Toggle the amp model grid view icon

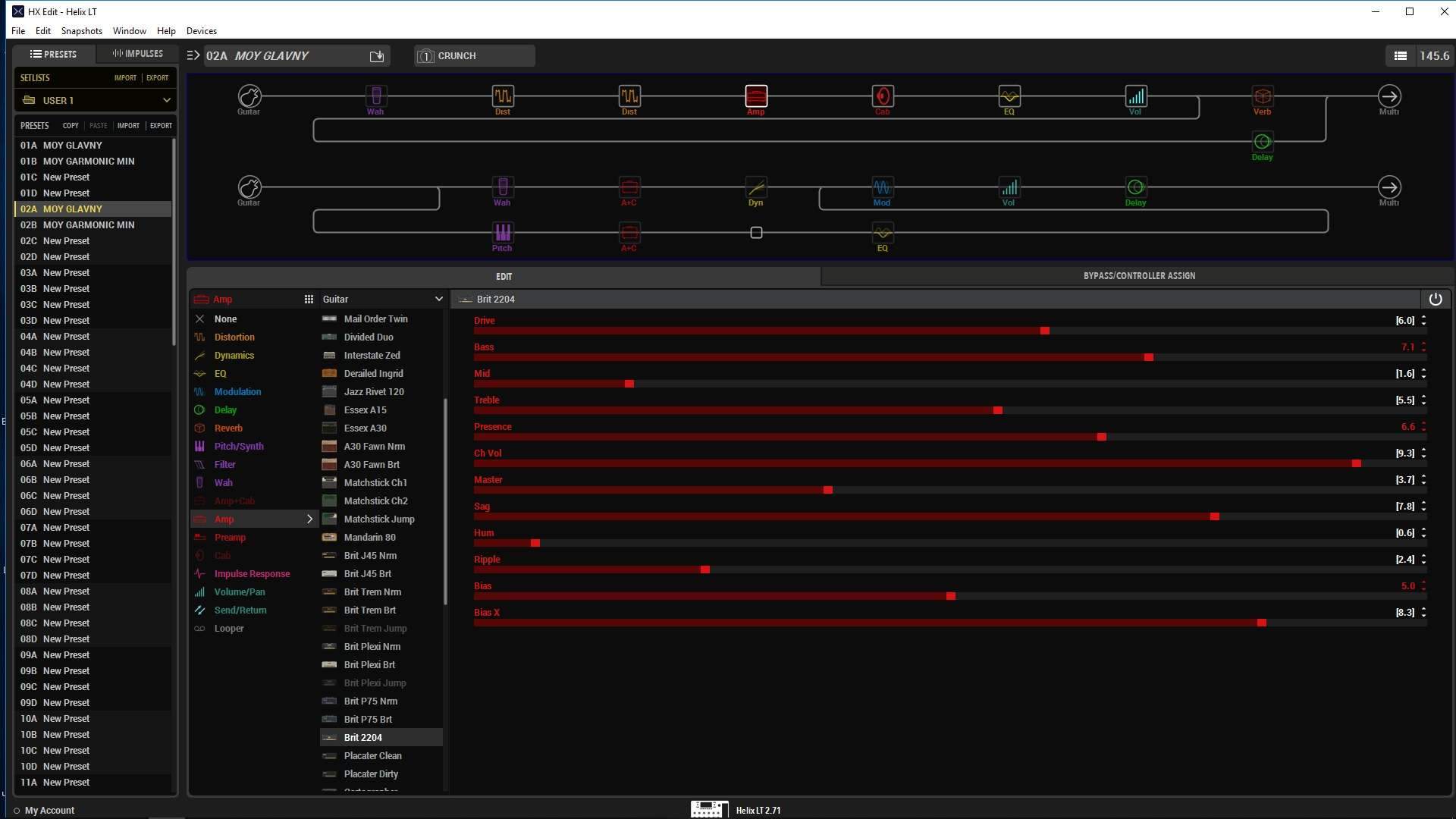(x=309, y=300)
